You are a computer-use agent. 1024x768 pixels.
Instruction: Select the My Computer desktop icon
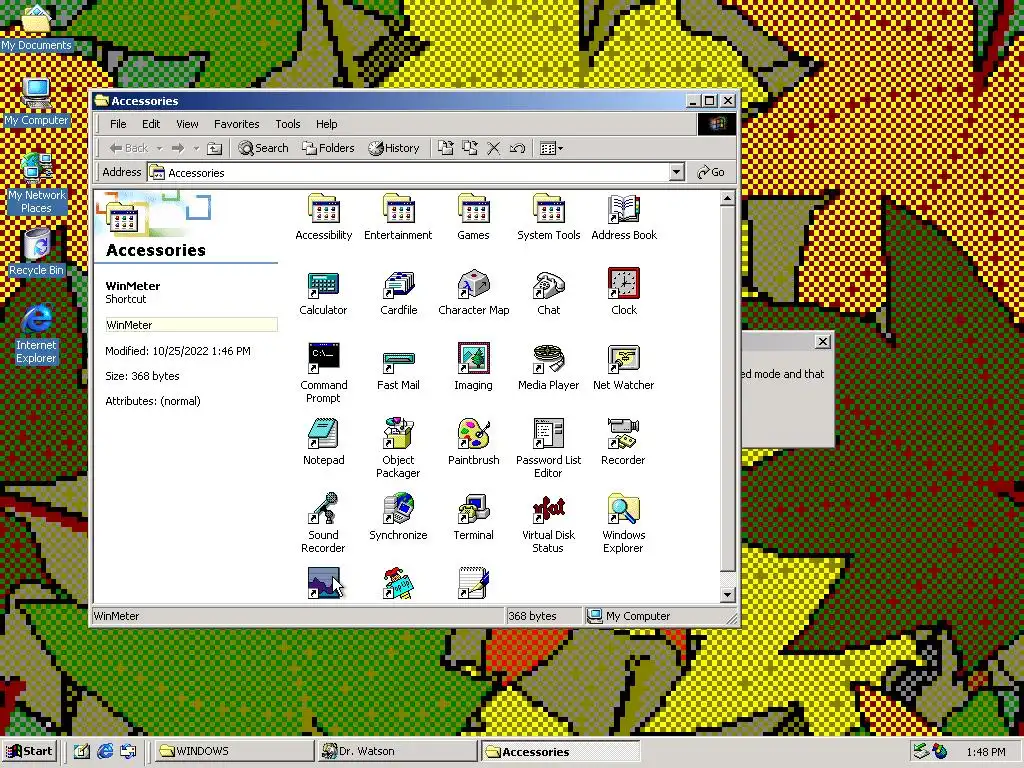click(37, 103)
